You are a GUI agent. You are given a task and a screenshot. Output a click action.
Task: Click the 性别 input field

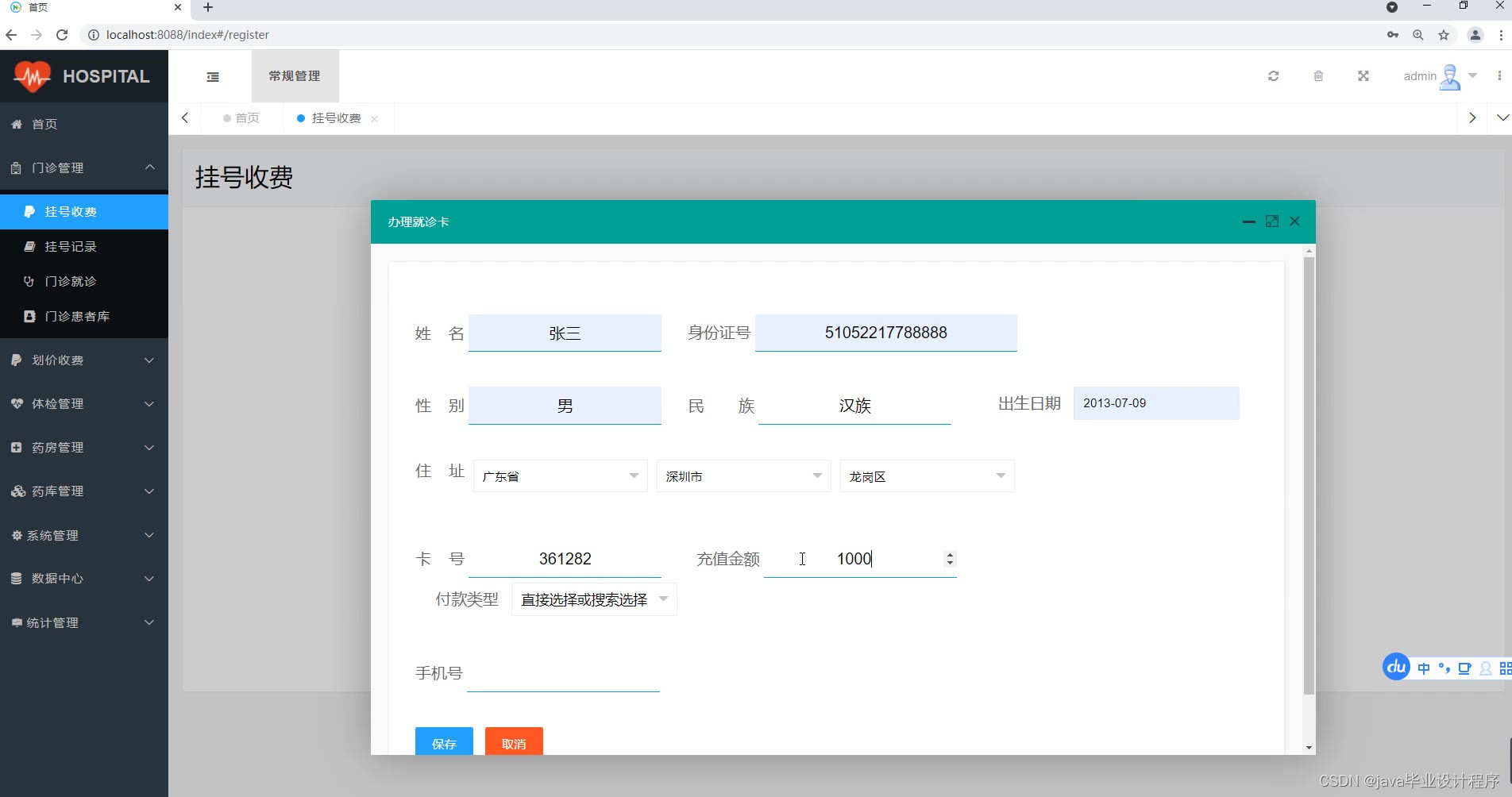pos(565,406)
